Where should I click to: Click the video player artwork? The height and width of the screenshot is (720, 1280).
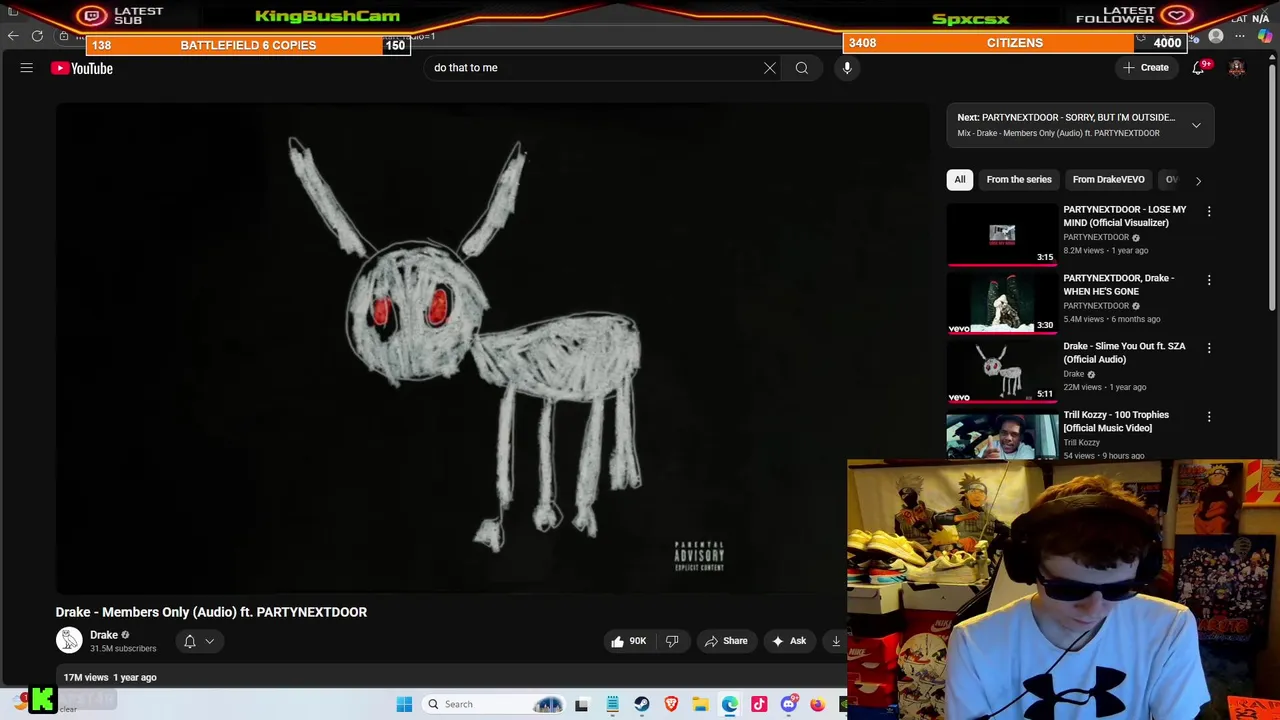pyautogui.click(x=492, y=348)
